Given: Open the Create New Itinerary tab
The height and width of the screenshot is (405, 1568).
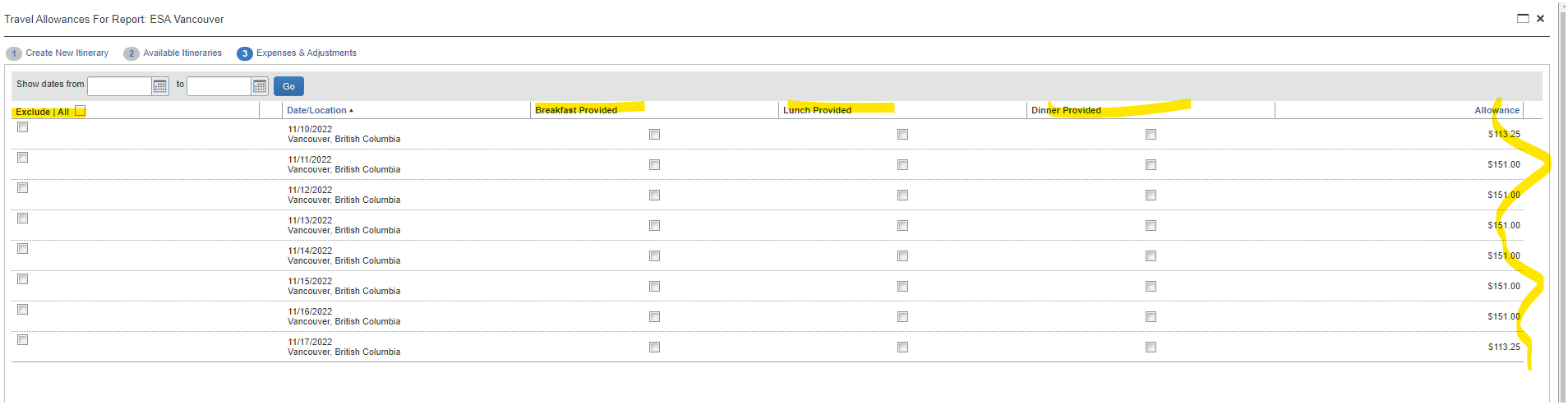Looking at the screenshot, I should point(67,53).
